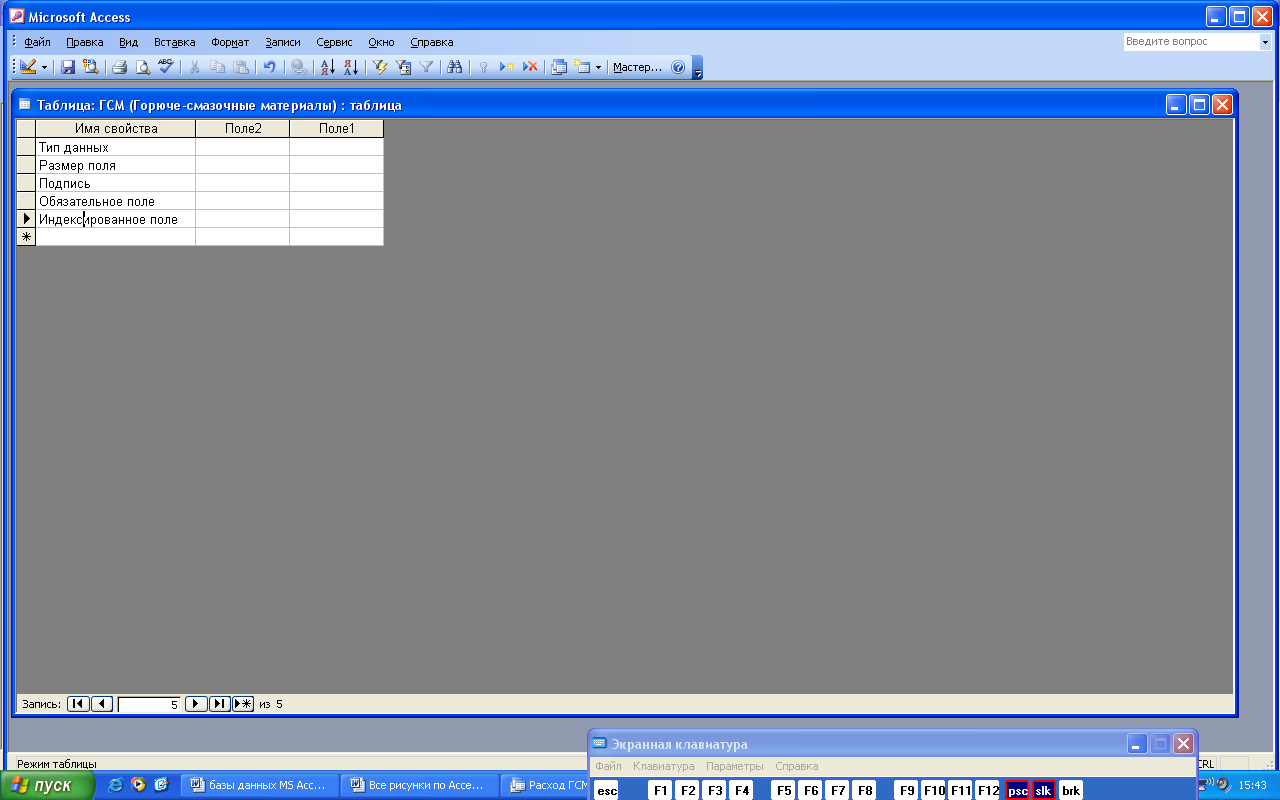Open Filter by Form
1280x800 pixels.
[403, 67]
